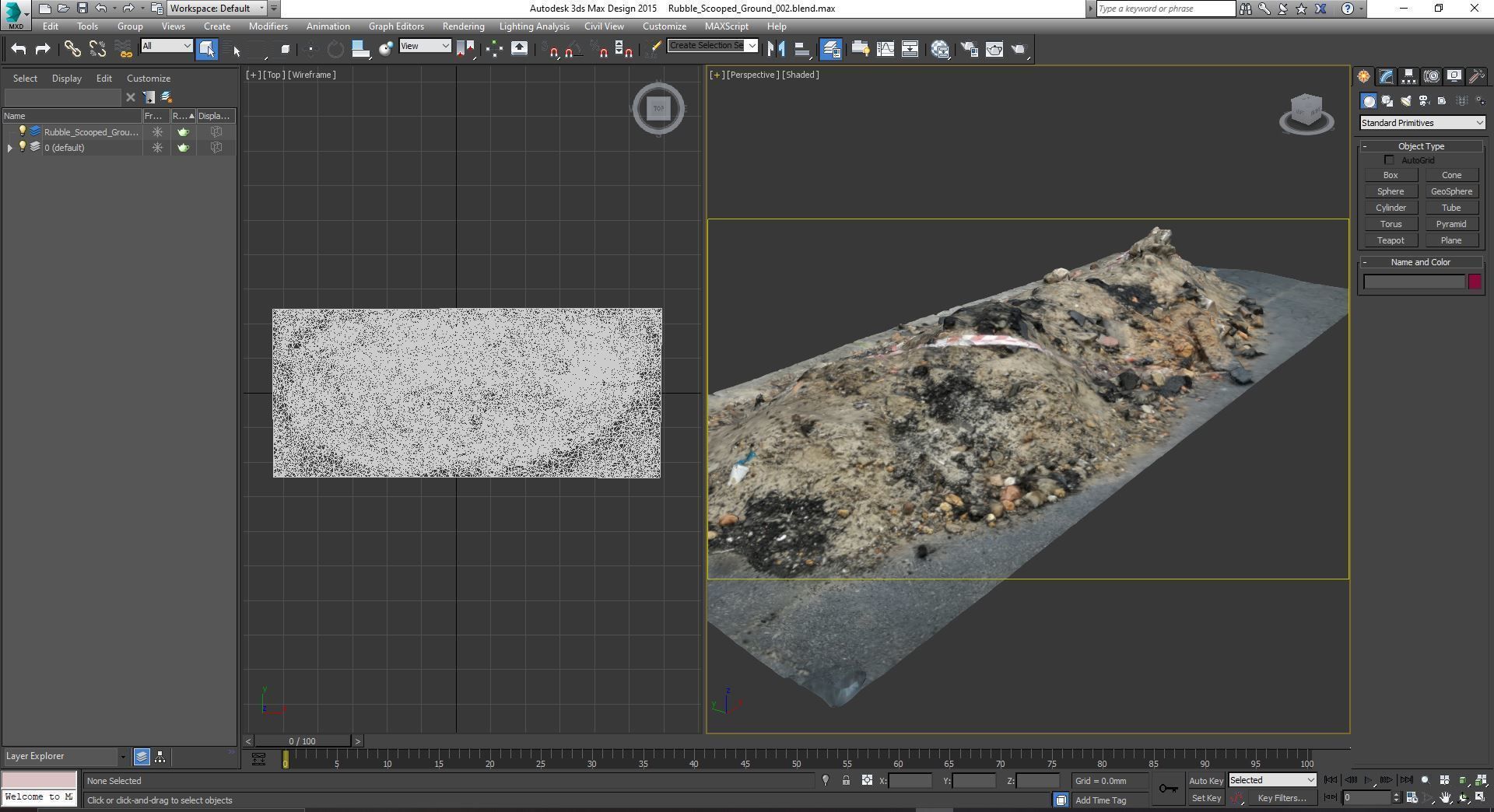This screenshot has width=1494, height=812.
Task: Activate the Select and Scale tool
Action: (x=360, y=49)
